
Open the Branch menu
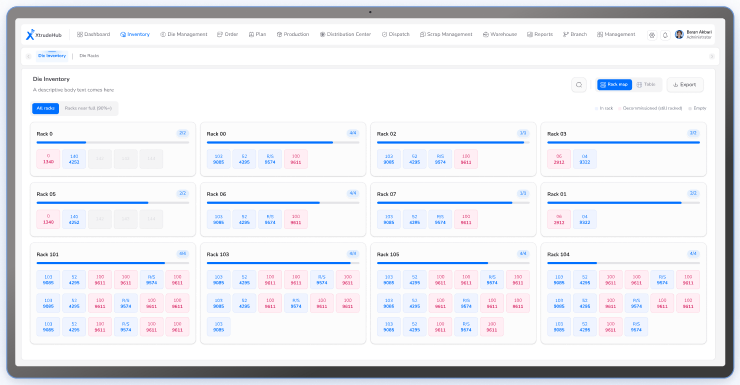[x=575, y=34]
